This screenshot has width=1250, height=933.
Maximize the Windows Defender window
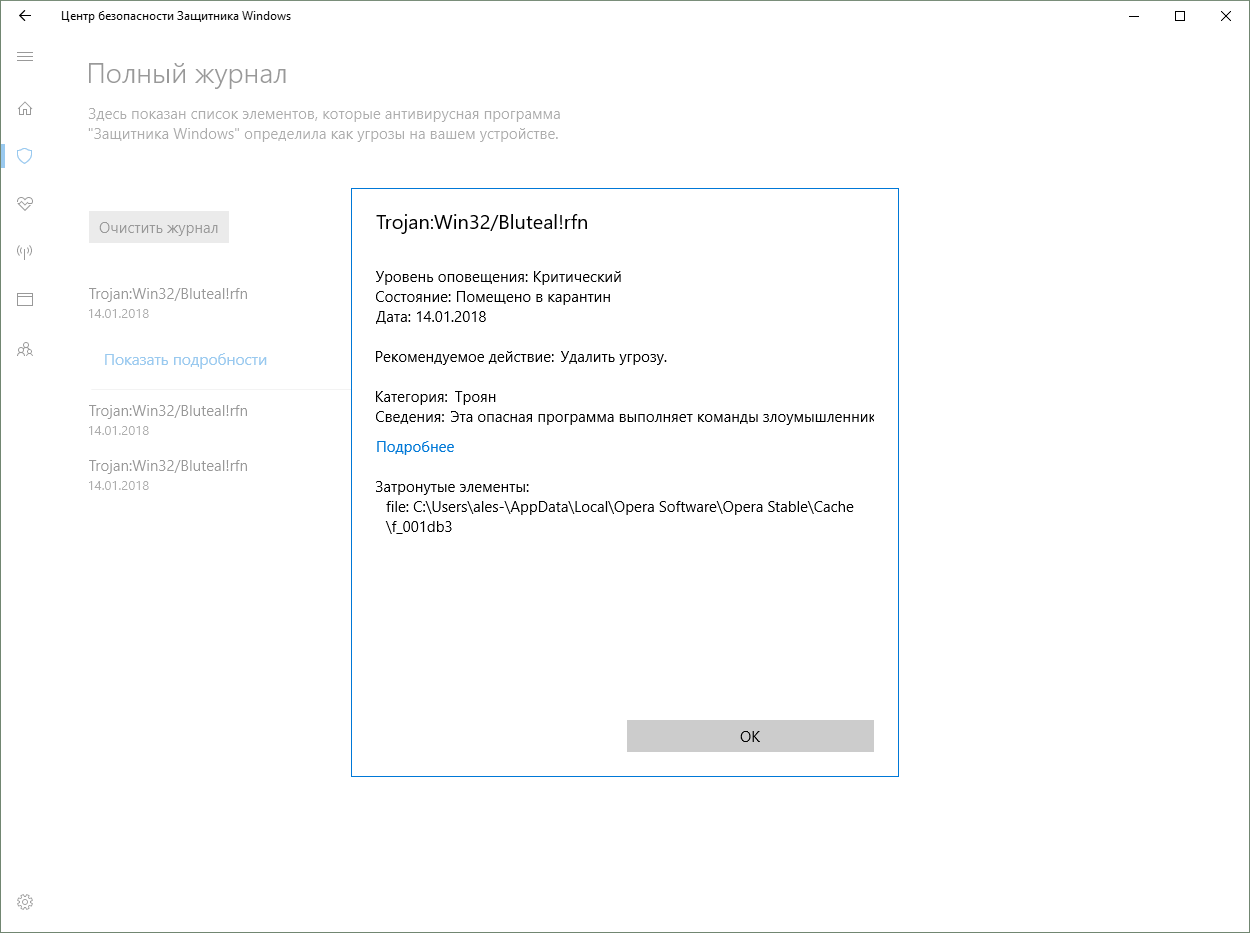[1181, 16]
